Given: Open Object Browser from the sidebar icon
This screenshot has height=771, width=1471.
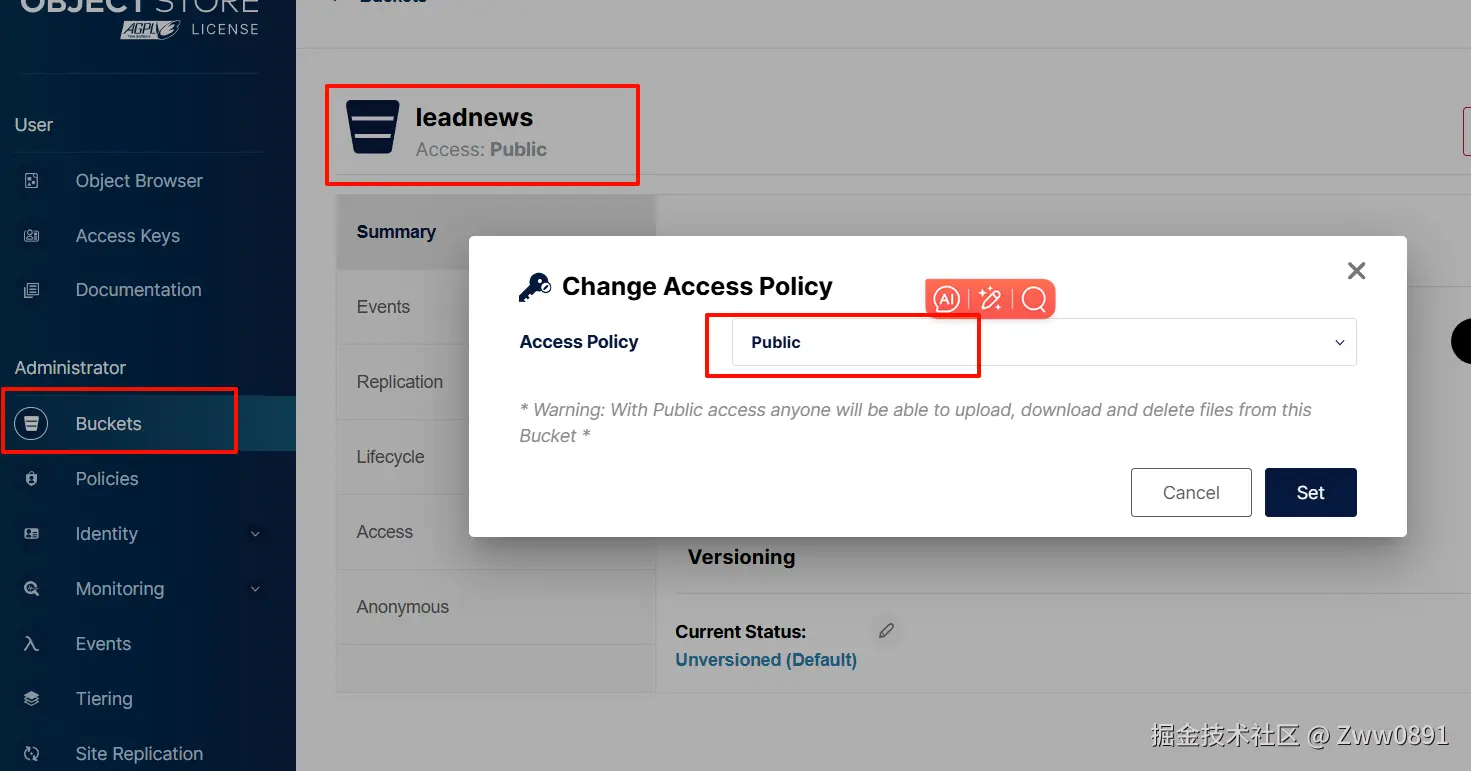Looking at the screenshot, I should point(31,181).
